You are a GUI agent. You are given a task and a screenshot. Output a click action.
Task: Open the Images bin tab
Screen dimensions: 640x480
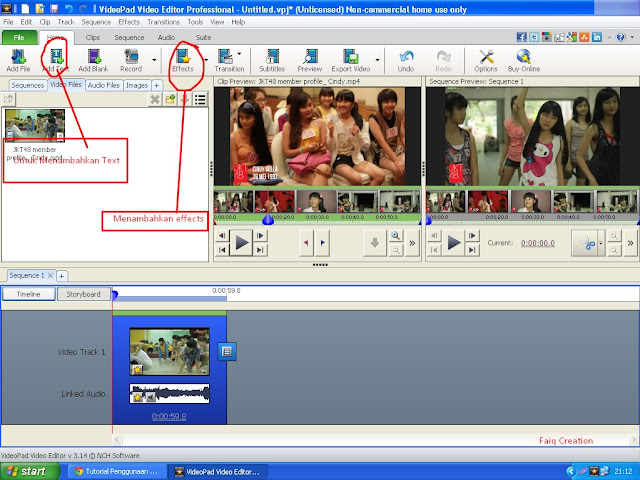137,85
